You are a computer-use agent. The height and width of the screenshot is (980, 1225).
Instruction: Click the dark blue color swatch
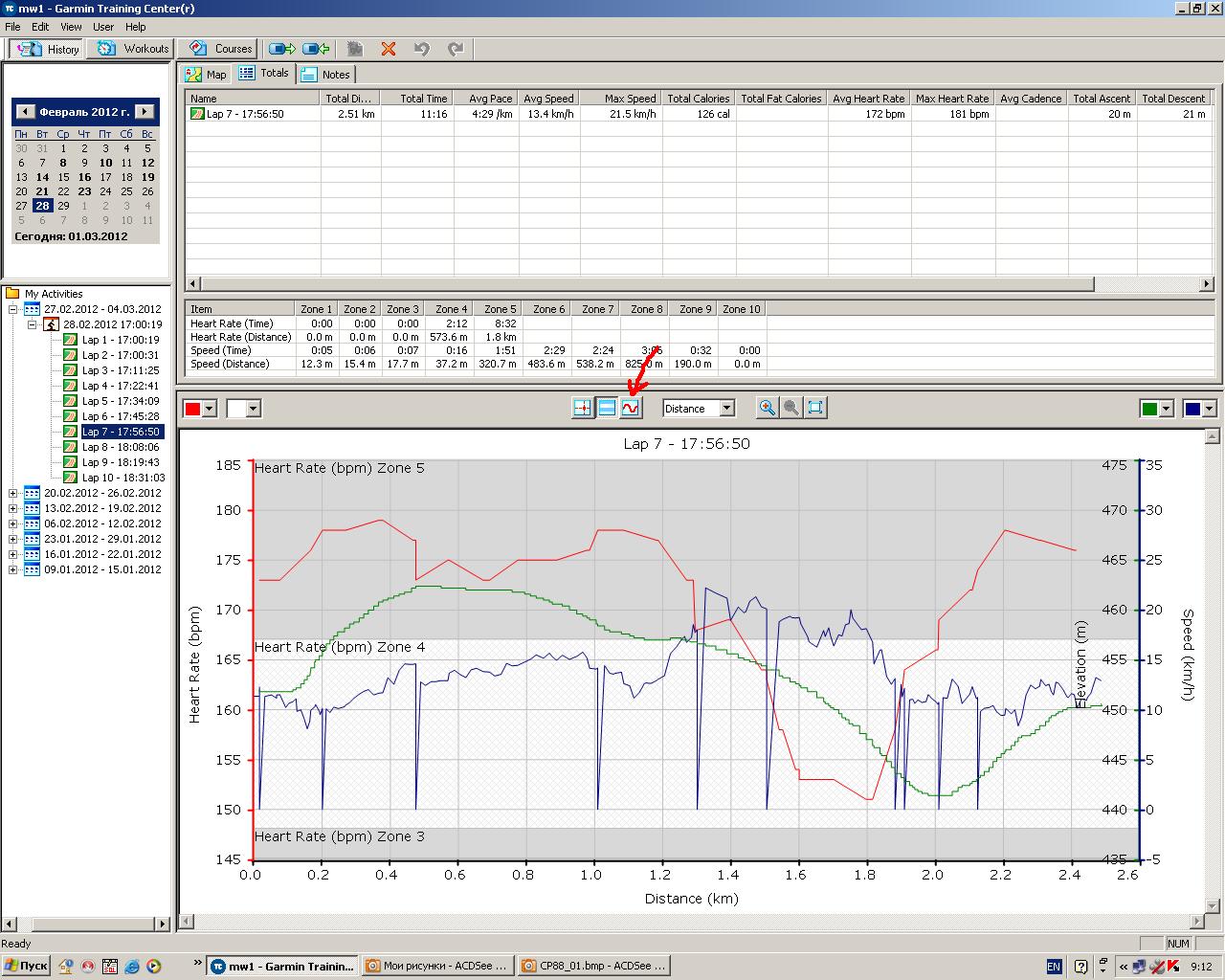tap(1192, 409)
